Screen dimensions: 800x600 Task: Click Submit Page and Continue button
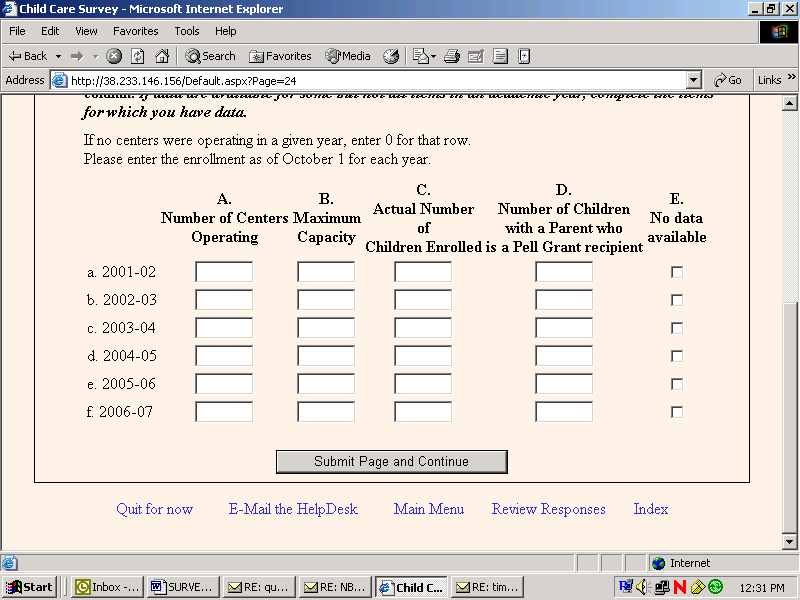coord(392,462)
